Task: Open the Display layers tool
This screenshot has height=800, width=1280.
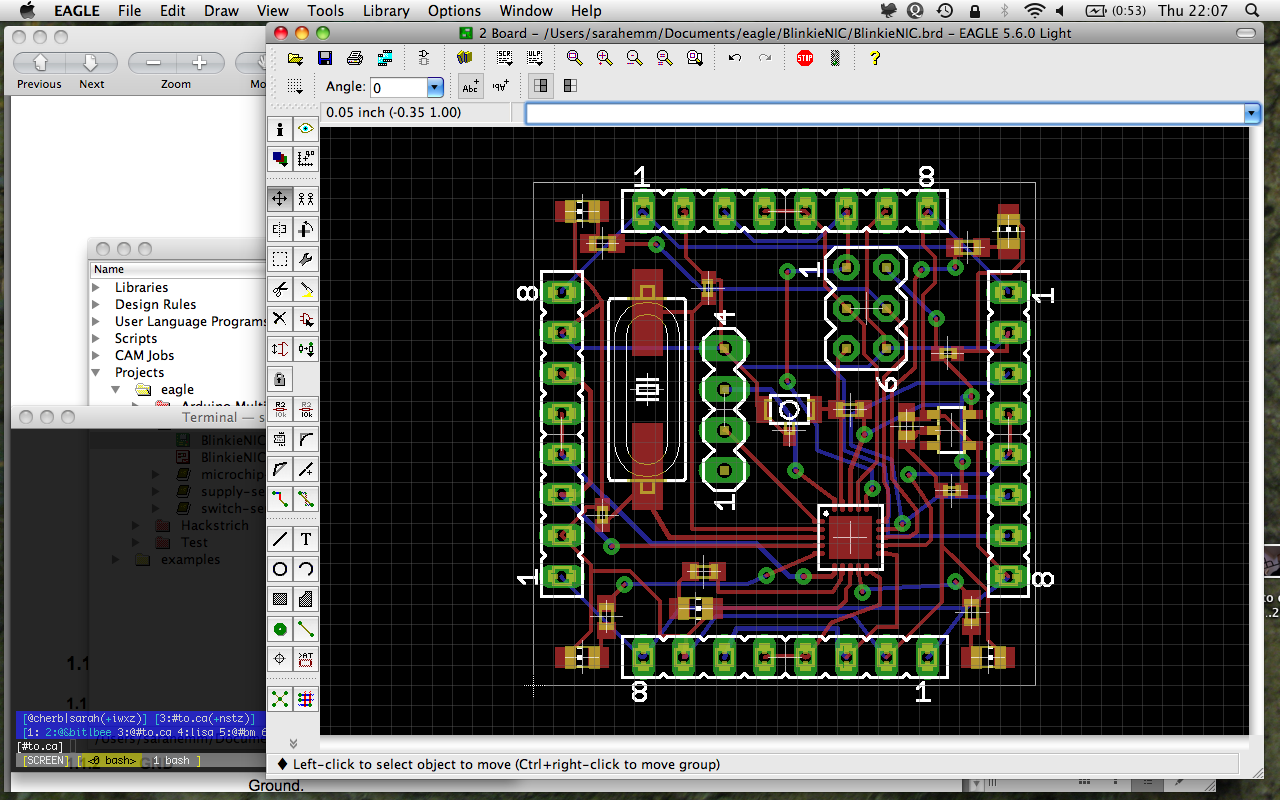Action: (280, 158)
